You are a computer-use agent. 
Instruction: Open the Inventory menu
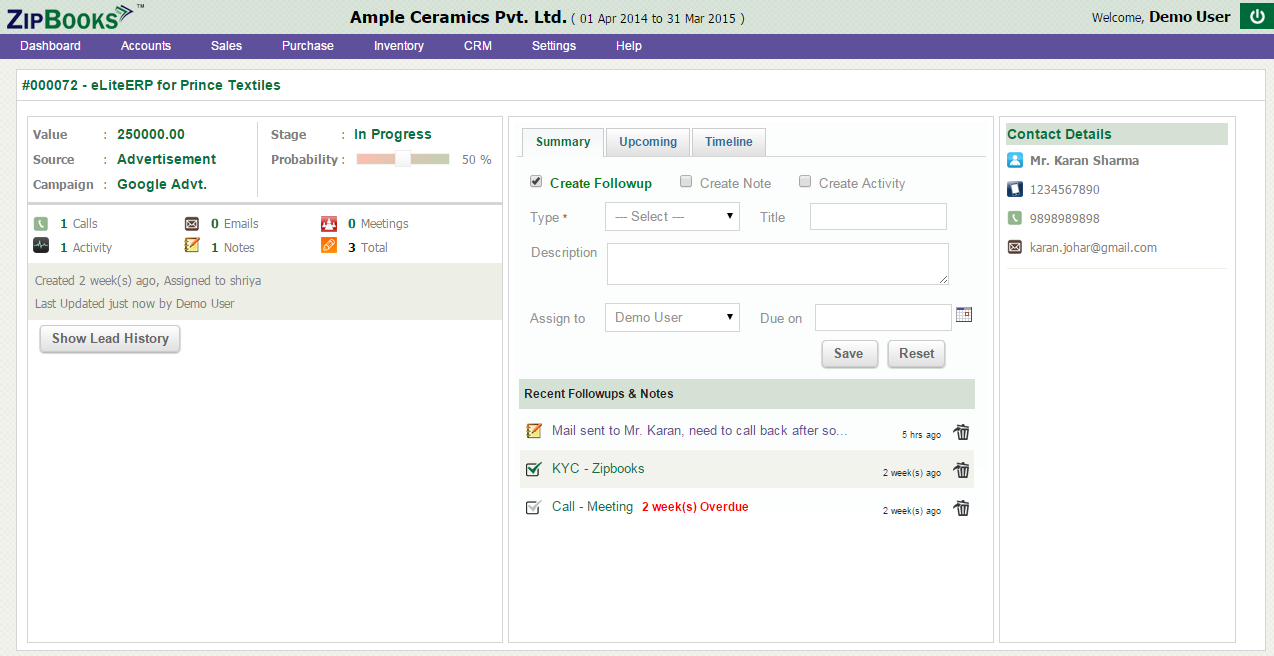(x=399, y=46)
